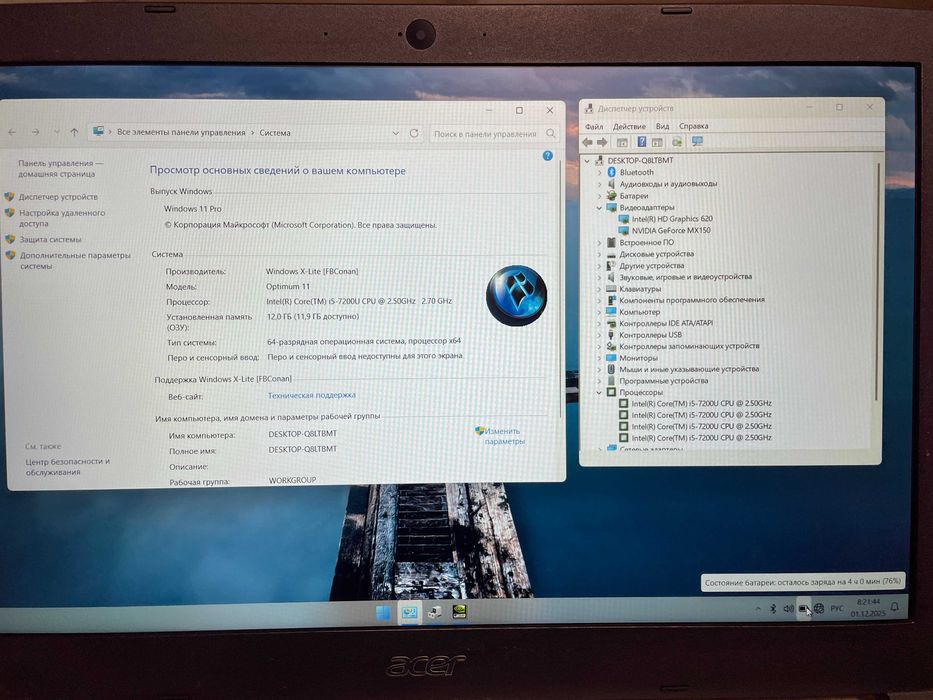
Task: Click the Back arrow in Device Manager toolbar
Action: click(x=587, y=142)
